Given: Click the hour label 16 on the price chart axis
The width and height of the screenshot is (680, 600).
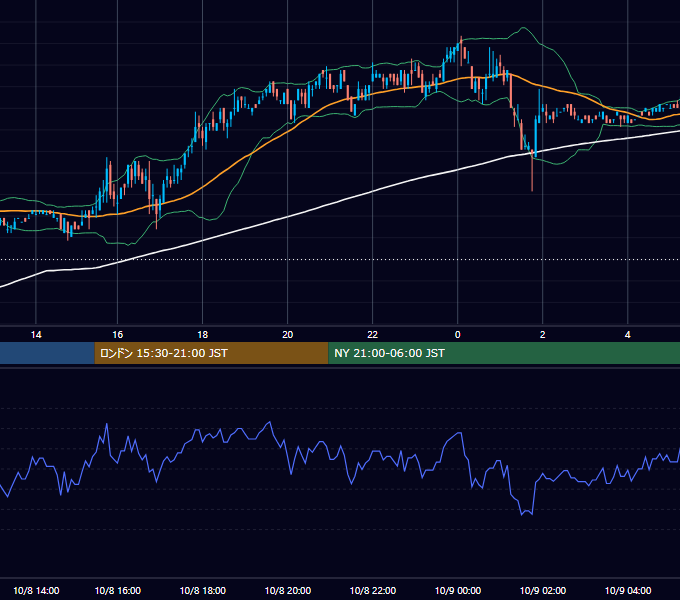Looking at the screenshot, I should click(x=118, y=334).
